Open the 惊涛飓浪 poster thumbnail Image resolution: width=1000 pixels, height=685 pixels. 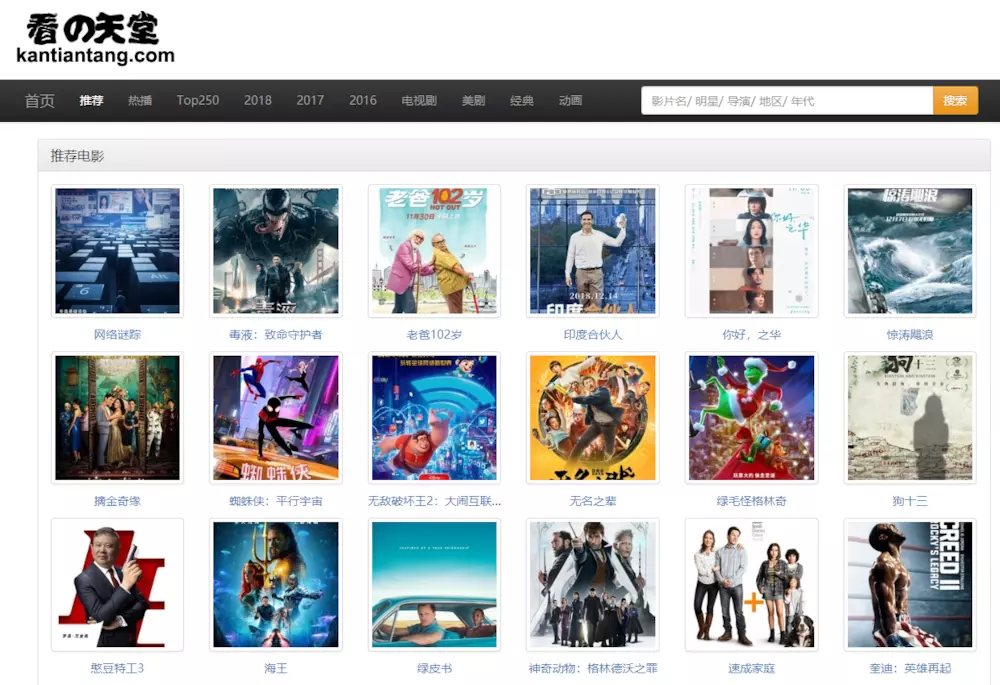910,251
